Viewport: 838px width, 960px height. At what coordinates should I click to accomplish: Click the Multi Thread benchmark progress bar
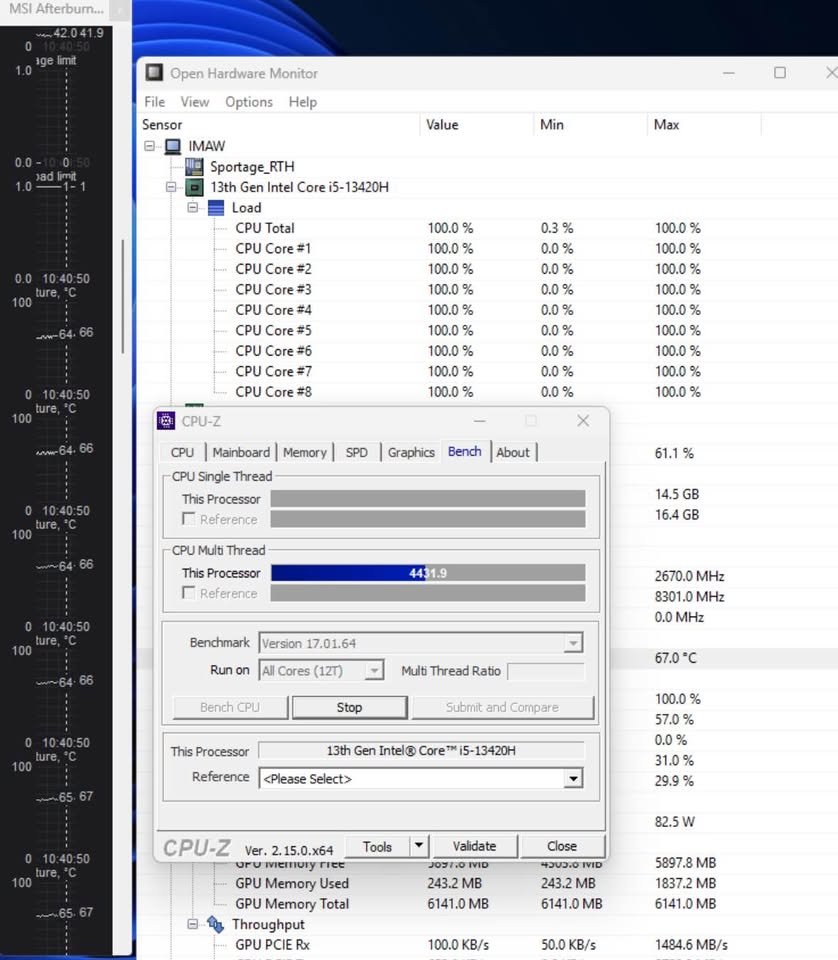[x=428, y=572]
